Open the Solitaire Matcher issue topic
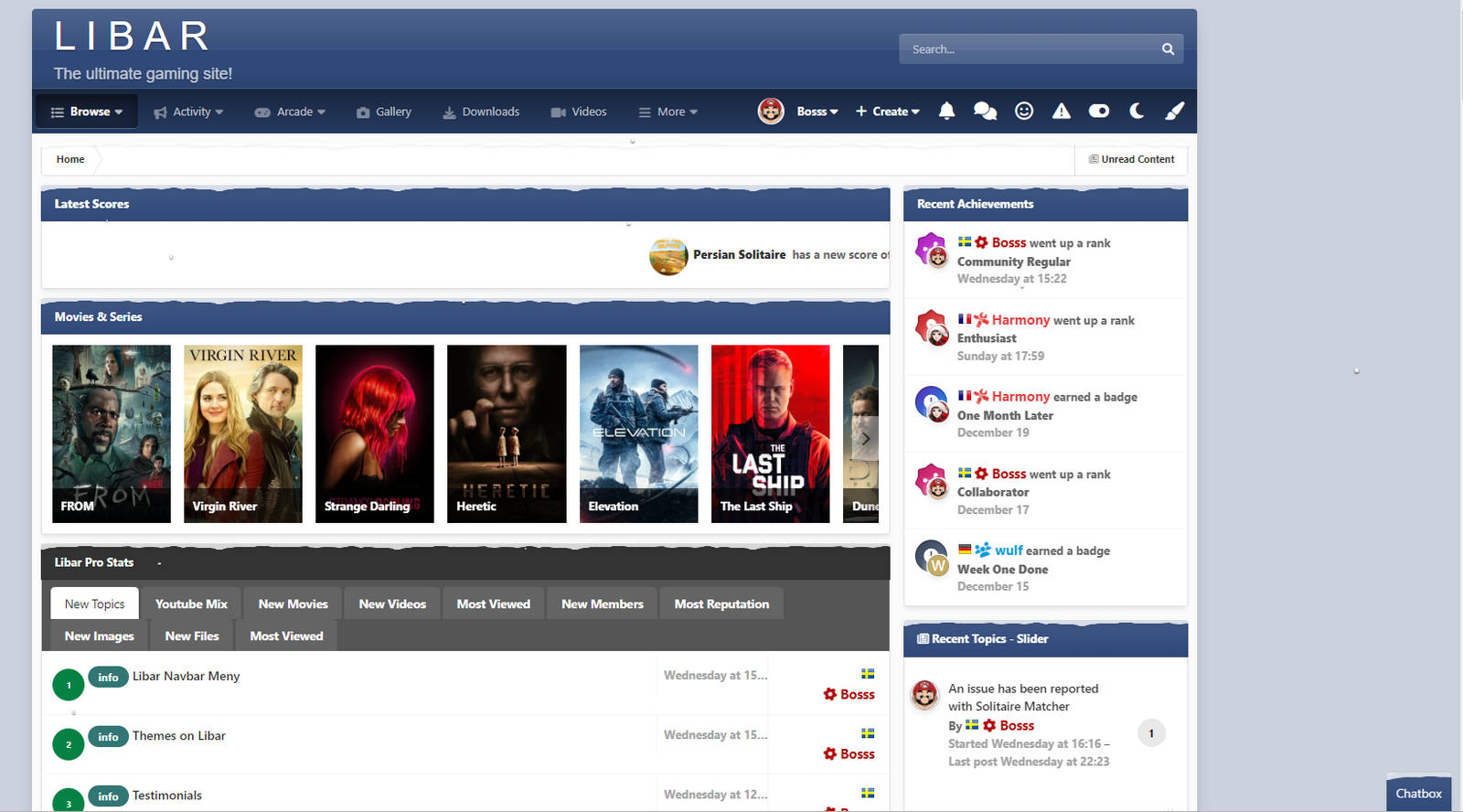This screenshot has width=1463, height=812. click(1023, 698)
